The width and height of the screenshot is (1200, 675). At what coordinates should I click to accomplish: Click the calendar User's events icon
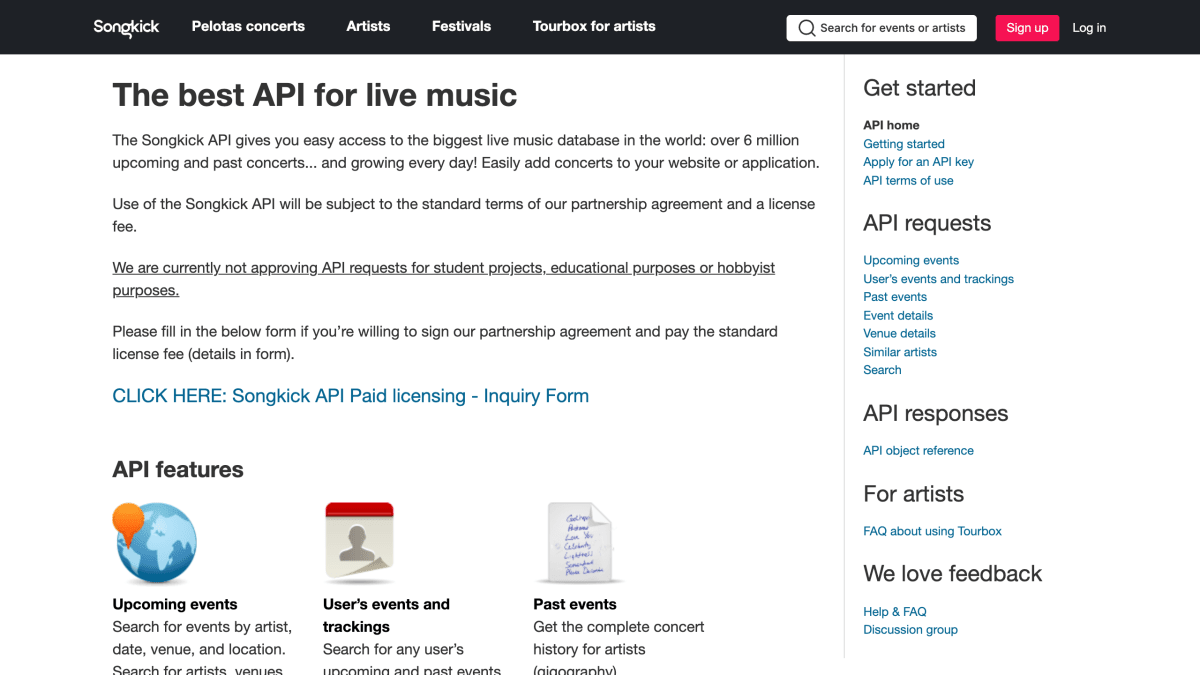tap(359, 543)
